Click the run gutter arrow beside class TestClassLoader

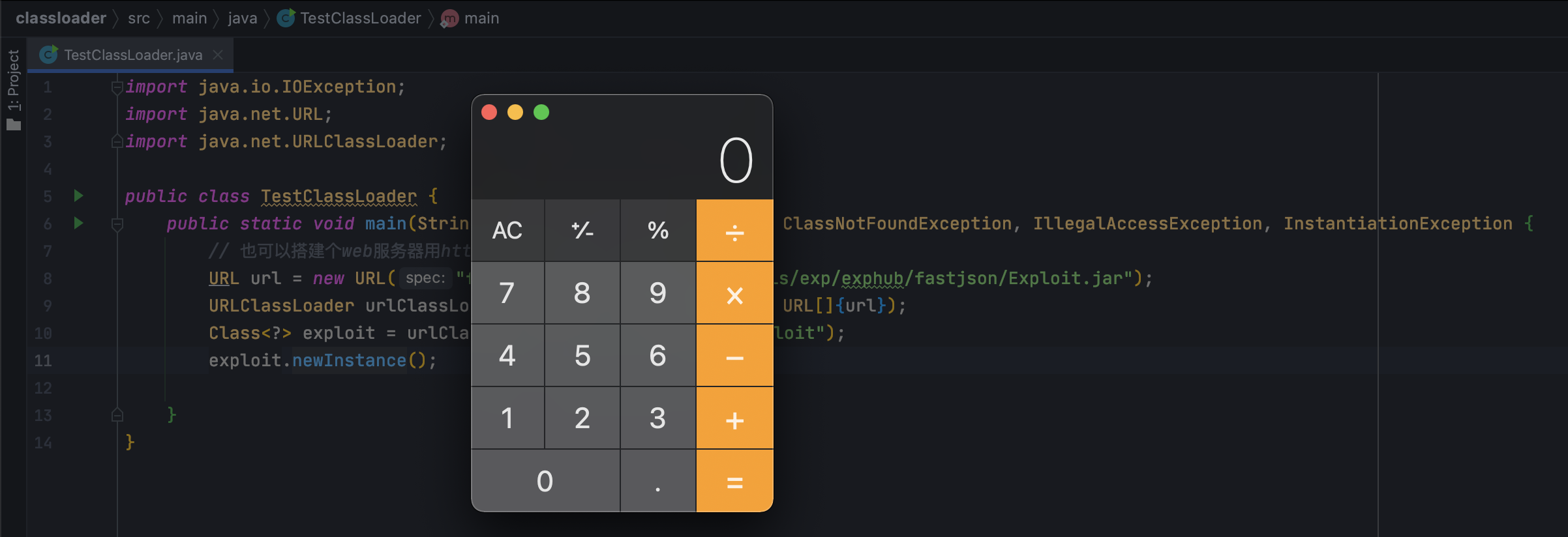point(78,196)
